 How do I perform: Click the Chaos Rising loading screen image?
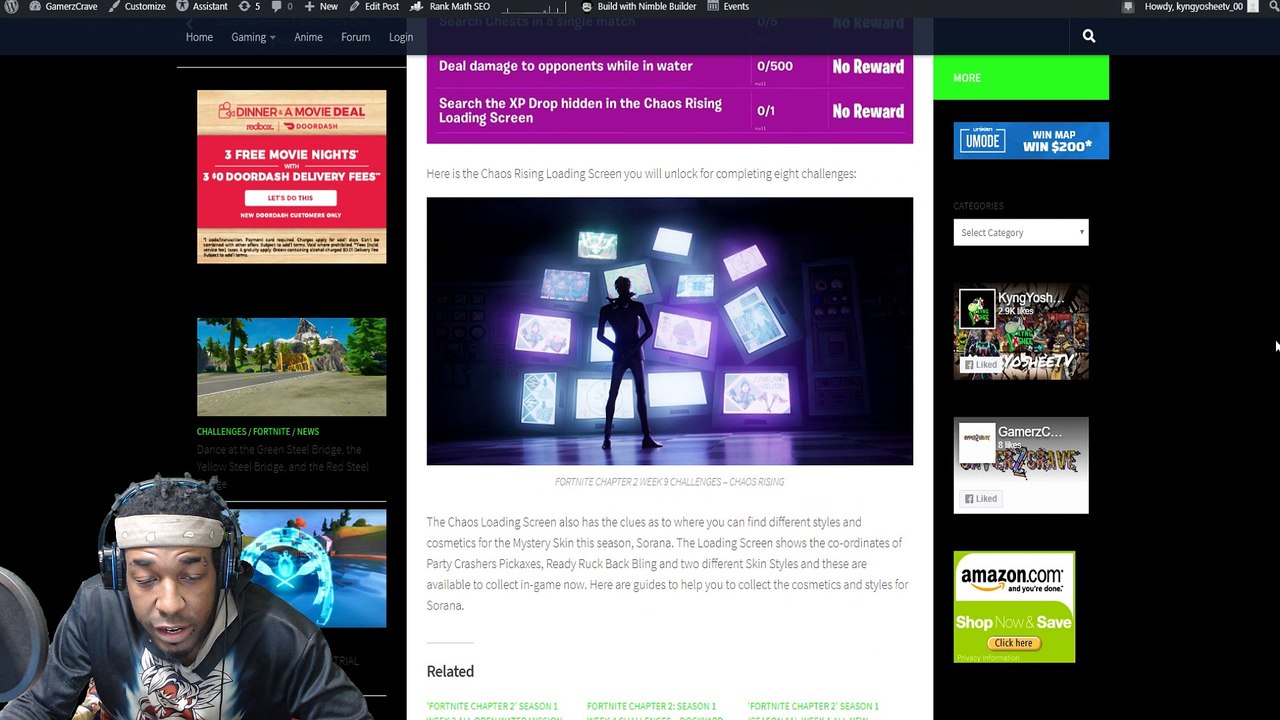pos(670,331)
